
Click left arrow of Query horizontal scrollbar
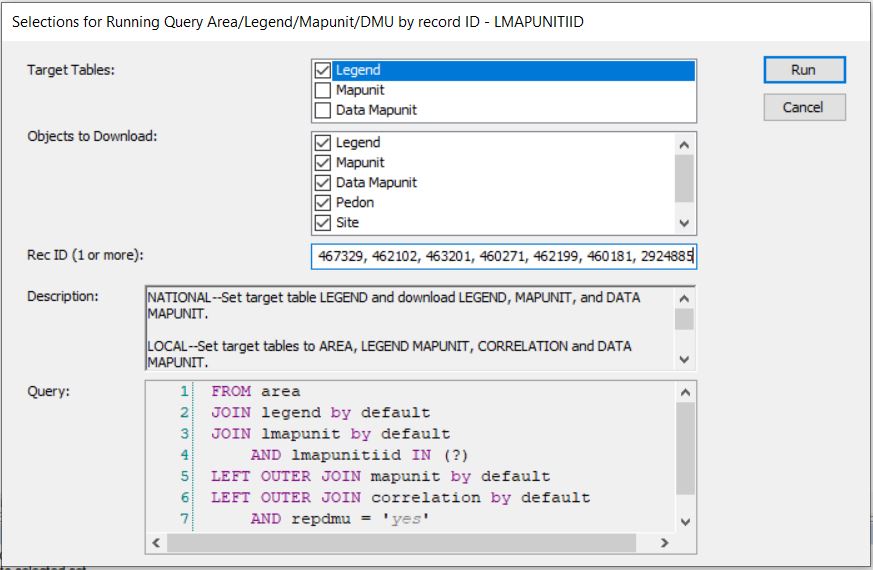click(x=156, y=543)
